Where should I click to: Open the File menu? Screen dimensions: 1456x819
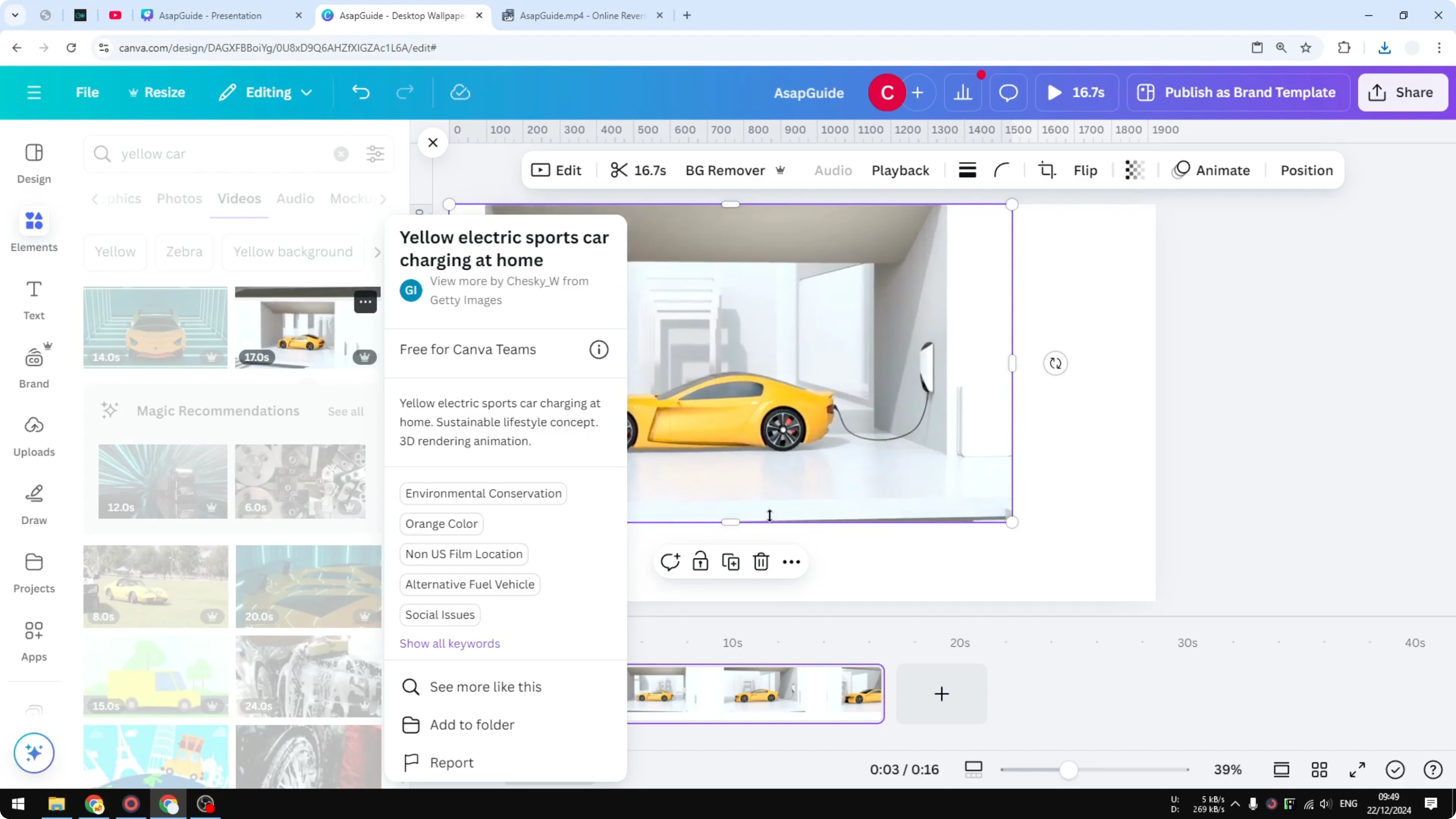click(x=87, y=92)
